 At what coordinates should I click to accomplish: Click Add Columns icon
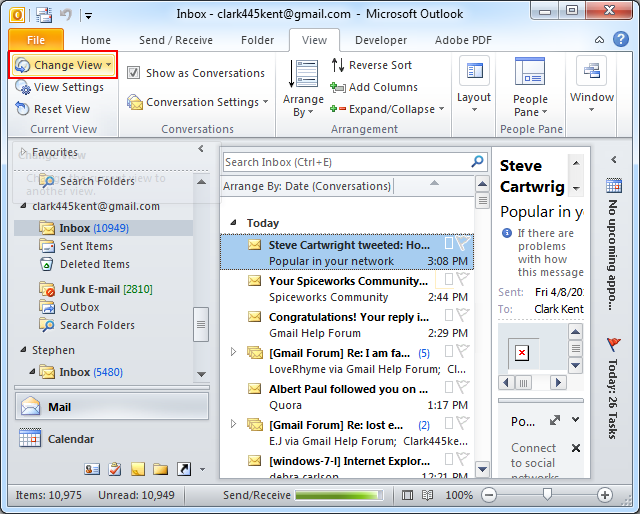click(338, 87)
